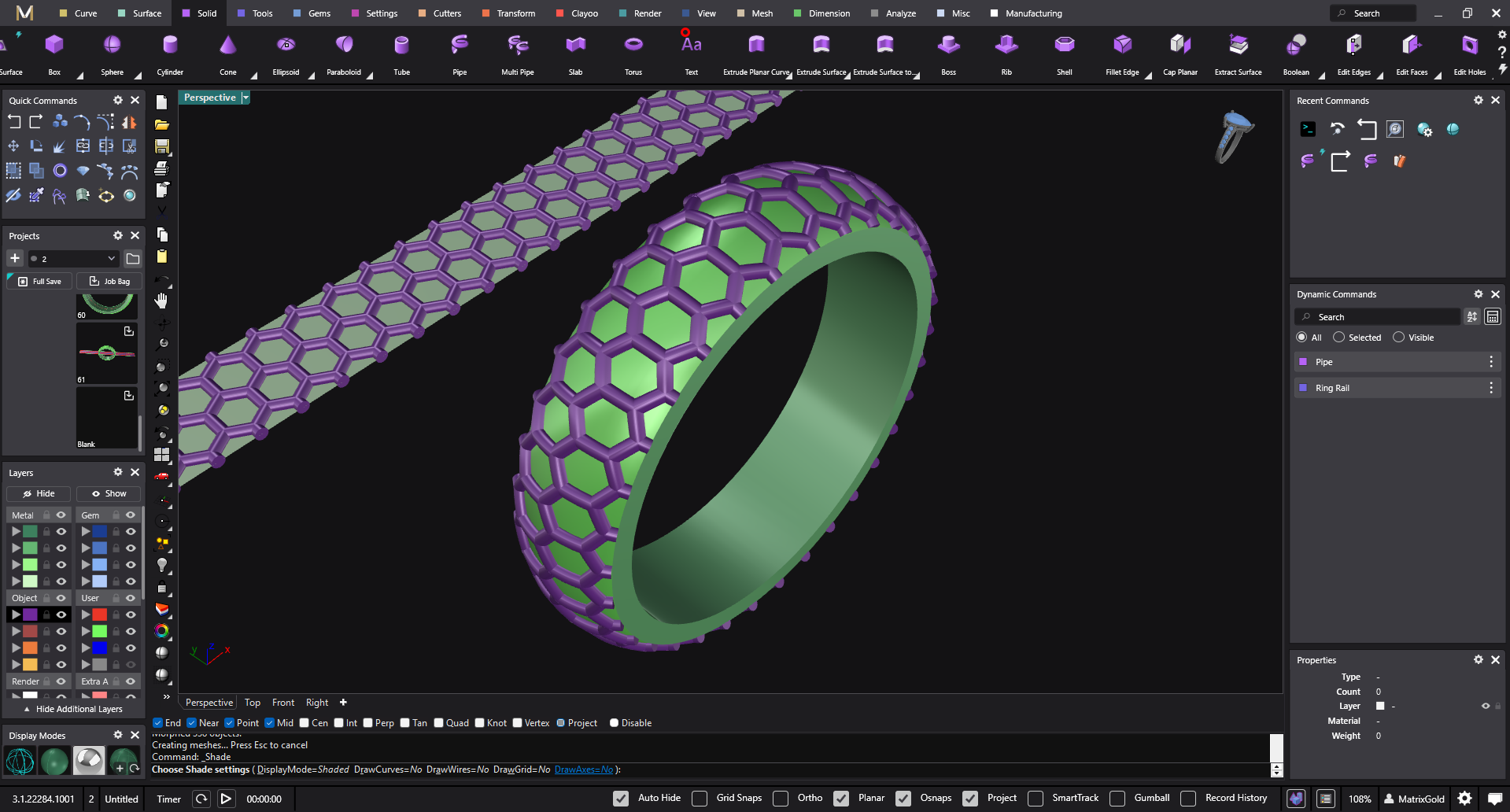The width and height of the screenshot is (1510, 812).
Task: Select the Cap Planar tool
Action: [1180, 46]
